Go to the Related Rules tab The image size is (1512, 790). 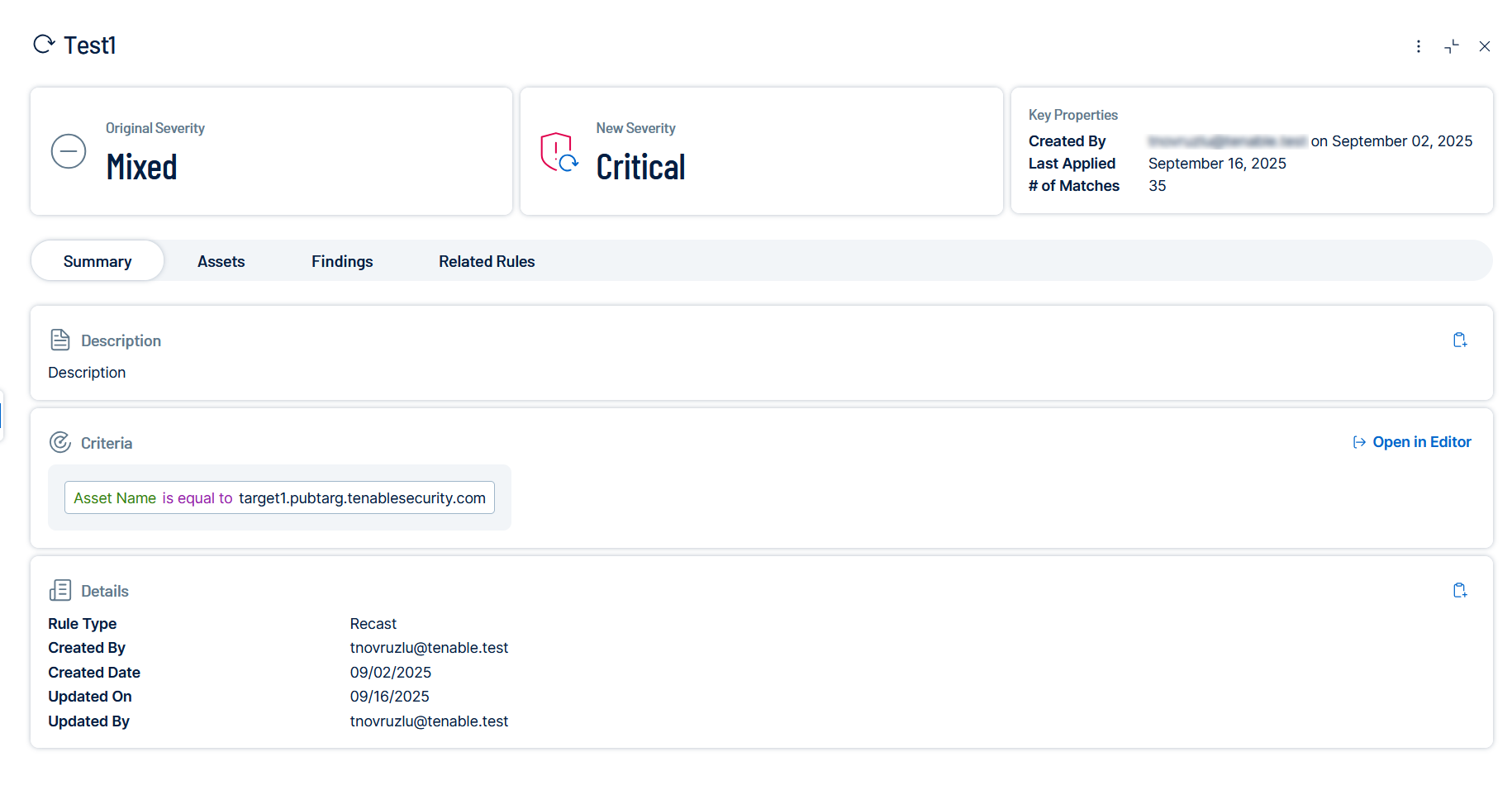[x=487, y=261]
